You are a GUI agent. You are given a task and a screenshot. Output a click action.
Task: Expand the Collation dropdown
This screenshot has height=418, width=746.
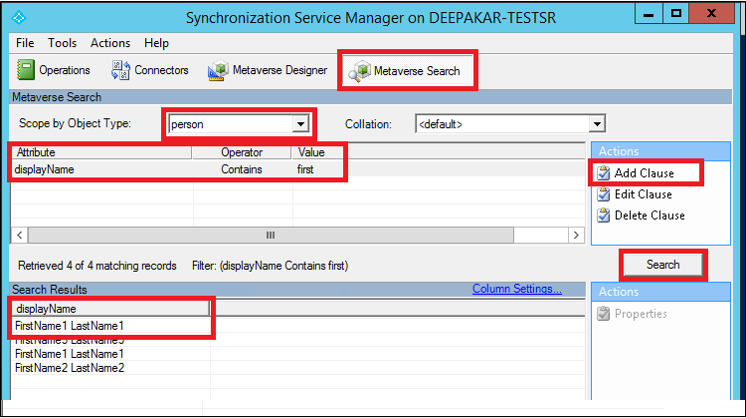(597, 124)
